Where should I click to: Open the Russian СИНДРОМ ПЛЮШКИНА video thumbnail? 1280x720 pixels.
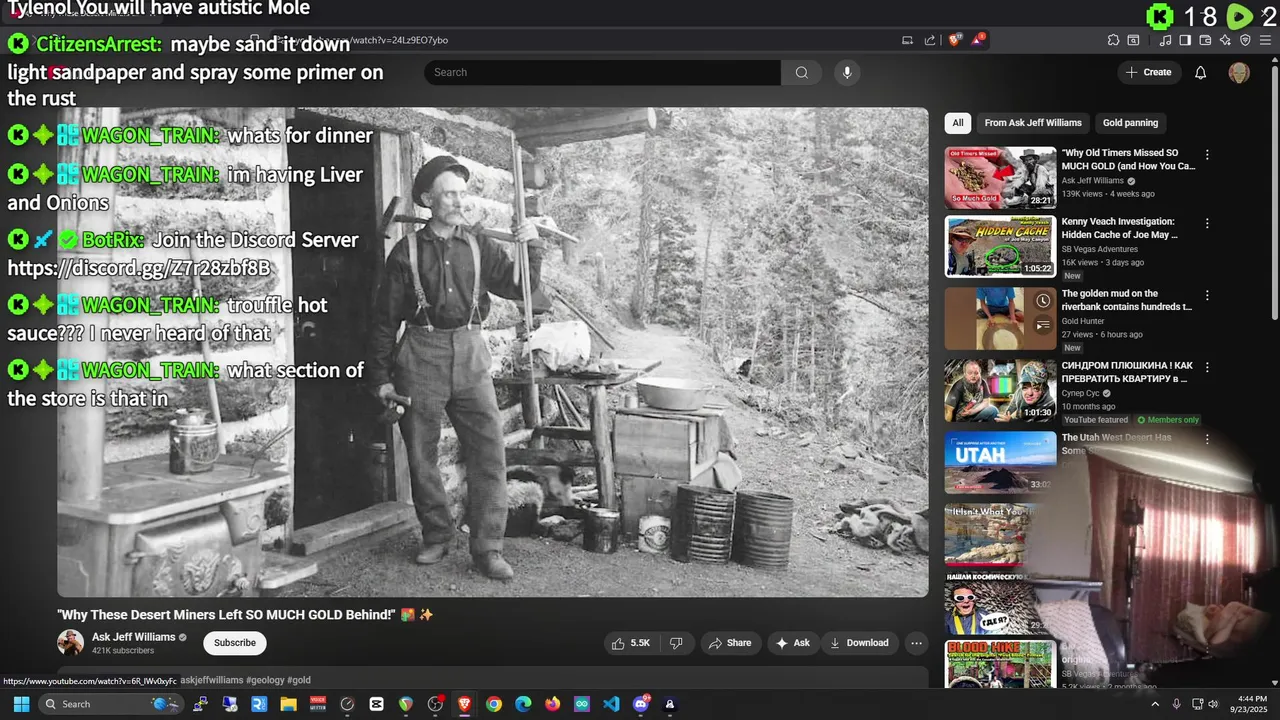(1000, 390)
